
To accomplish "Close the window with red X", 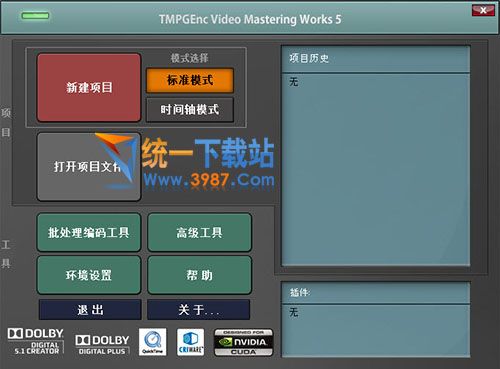I will (483, 10).
